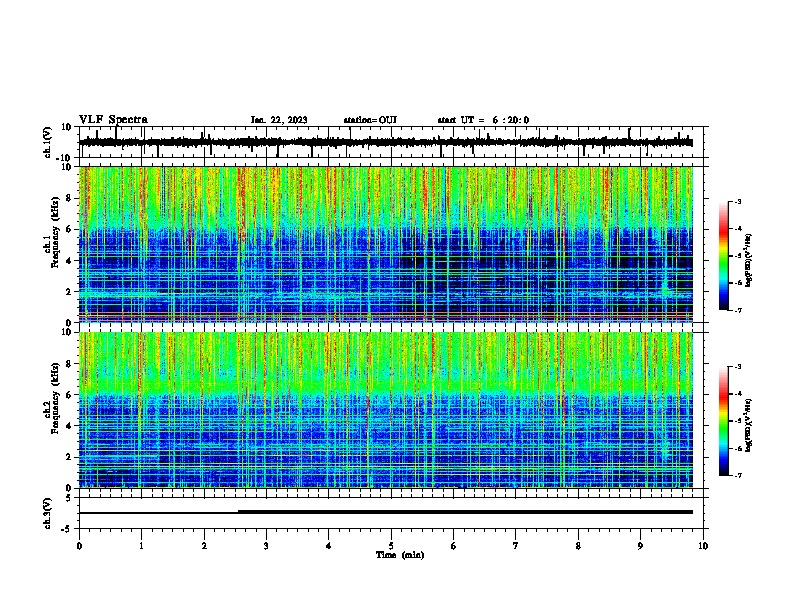Screen dimensions: 792x612
Task: Click tick label "5" on the time axis
Action: tap(391, 546)
